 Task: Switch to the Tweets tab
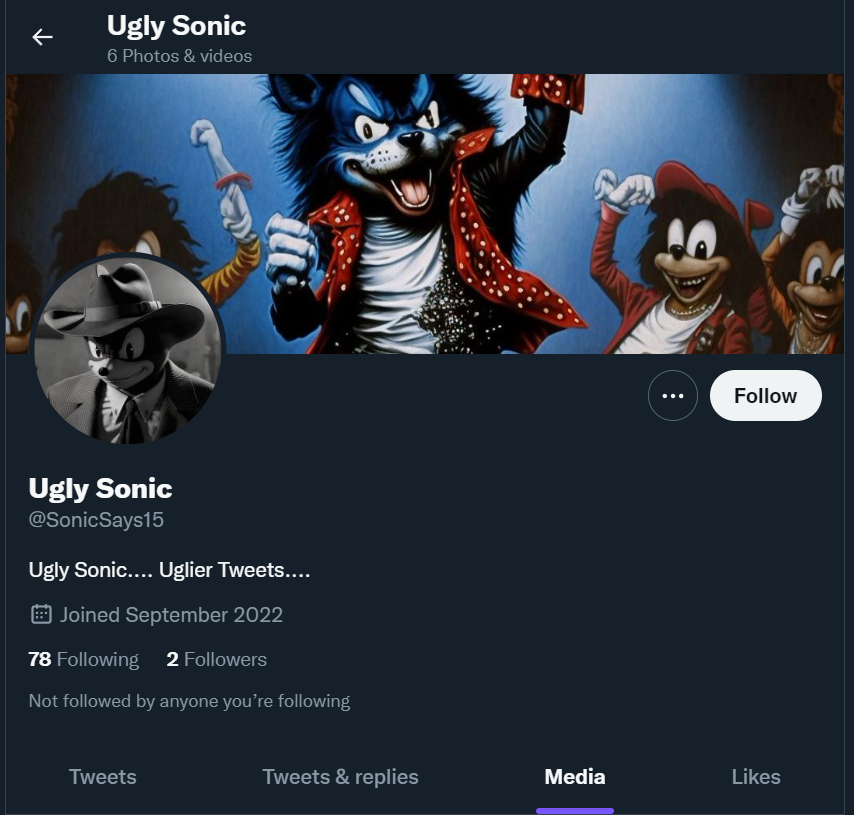pyautogui.click(x=102, y=777)
